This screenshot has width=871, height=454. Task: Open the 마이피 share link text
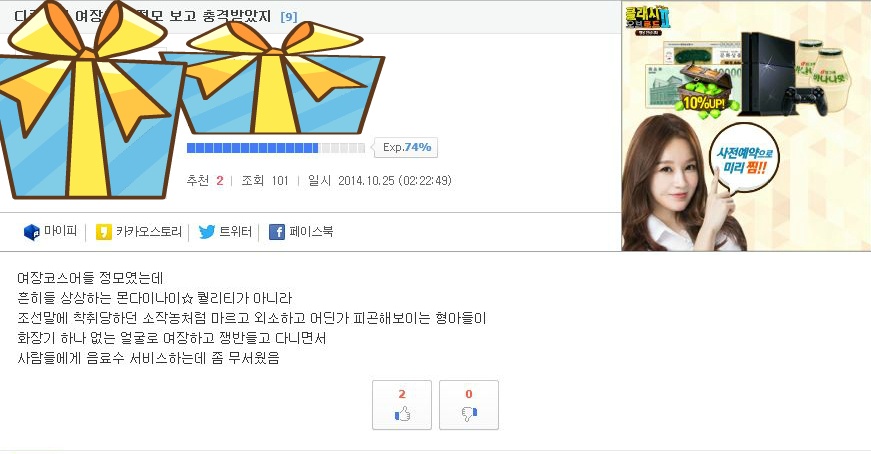tap(61, 231)
